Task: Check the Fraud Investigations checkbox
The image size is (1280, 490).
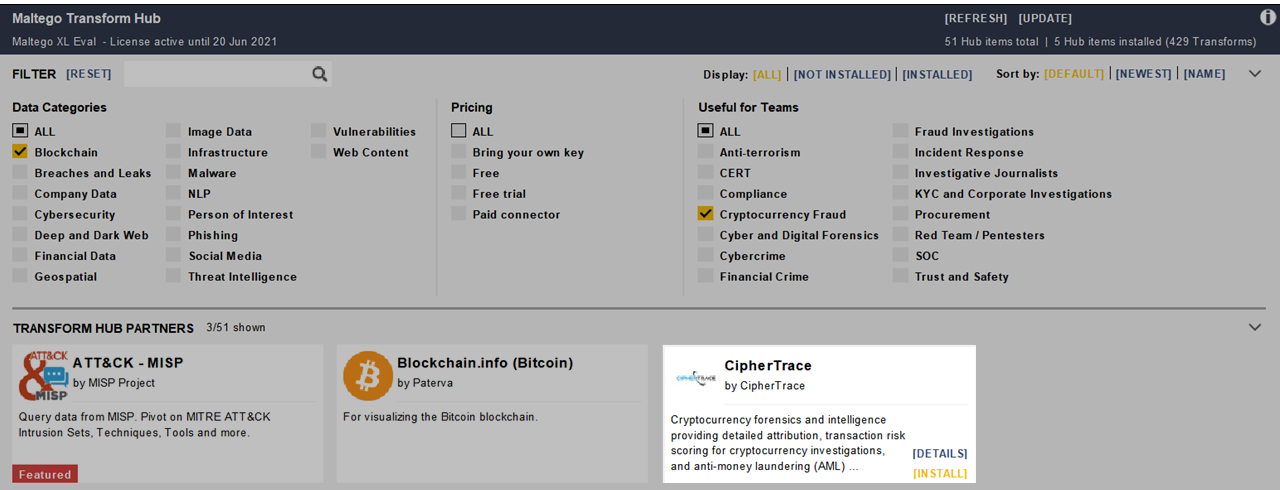Action: (901, 131)
